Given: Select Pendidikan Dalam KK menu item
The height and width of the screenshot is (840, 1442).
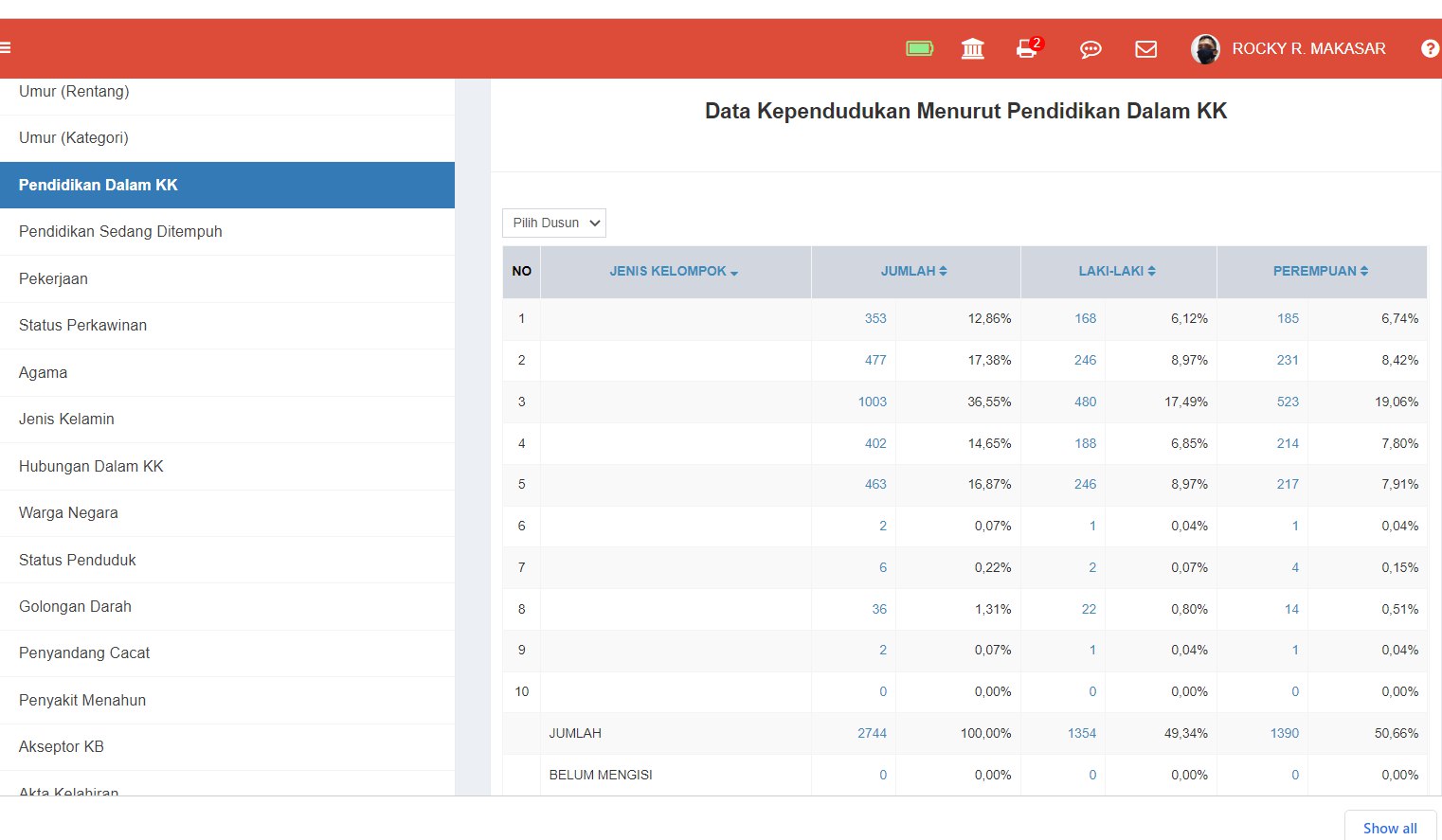Looking at the screenshot, I should [x=227, y=185].
